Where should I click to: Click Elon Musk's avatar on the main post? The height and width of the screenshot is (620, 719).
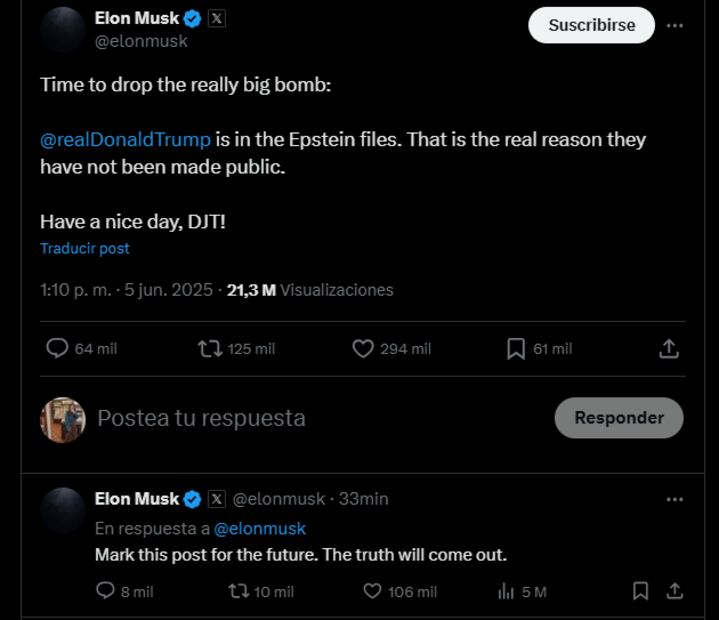tap(62, 29)
